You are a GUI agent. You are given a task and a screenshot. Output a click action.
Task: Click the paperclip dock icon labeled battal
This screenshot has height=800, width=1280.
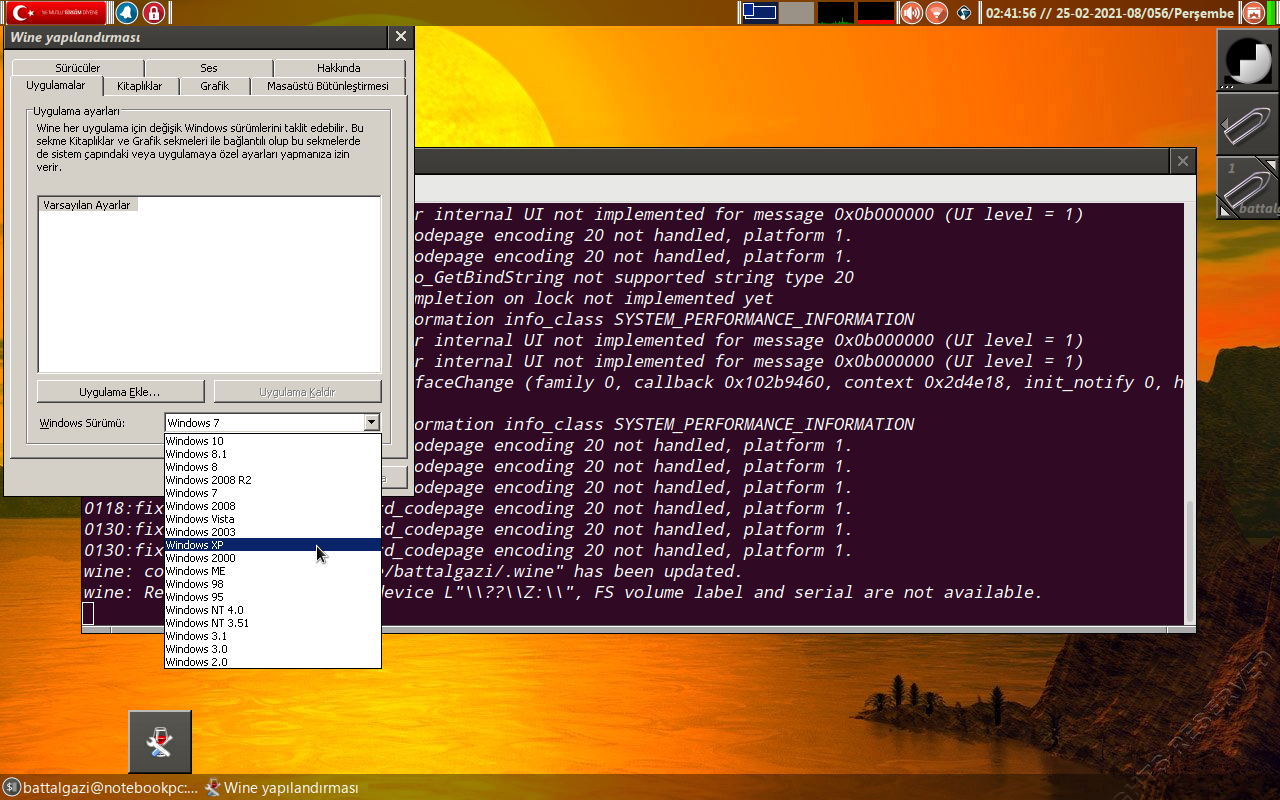pos(1248,188)
